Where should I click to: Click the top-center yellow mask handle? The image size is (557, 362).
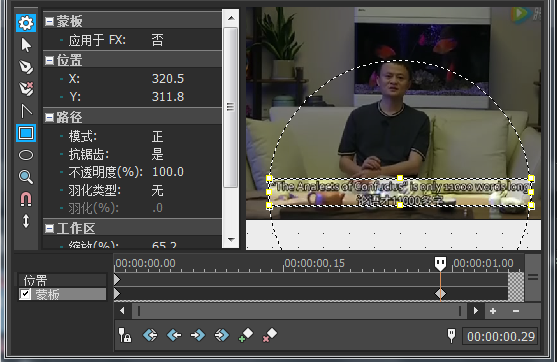400,178
